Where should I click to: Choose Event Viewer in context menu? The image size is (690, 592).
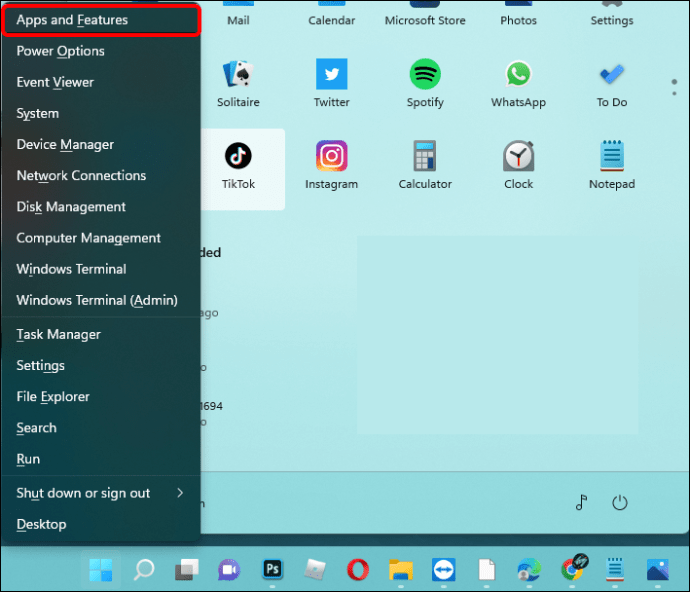[x=101, y=82]
